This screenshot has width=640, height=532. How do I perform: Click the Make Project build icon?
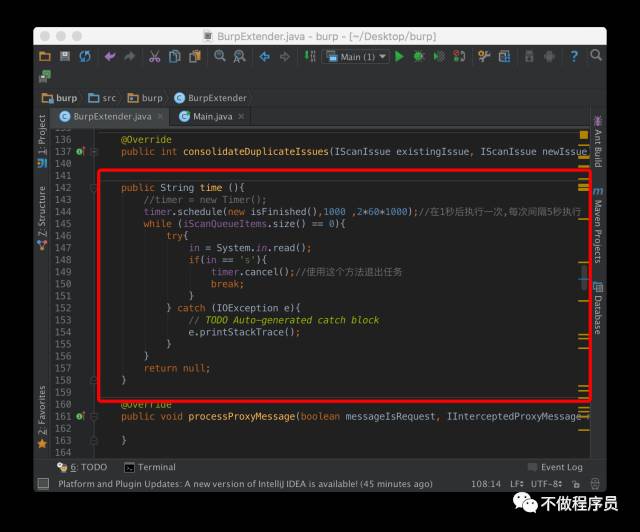pos(310,56)
